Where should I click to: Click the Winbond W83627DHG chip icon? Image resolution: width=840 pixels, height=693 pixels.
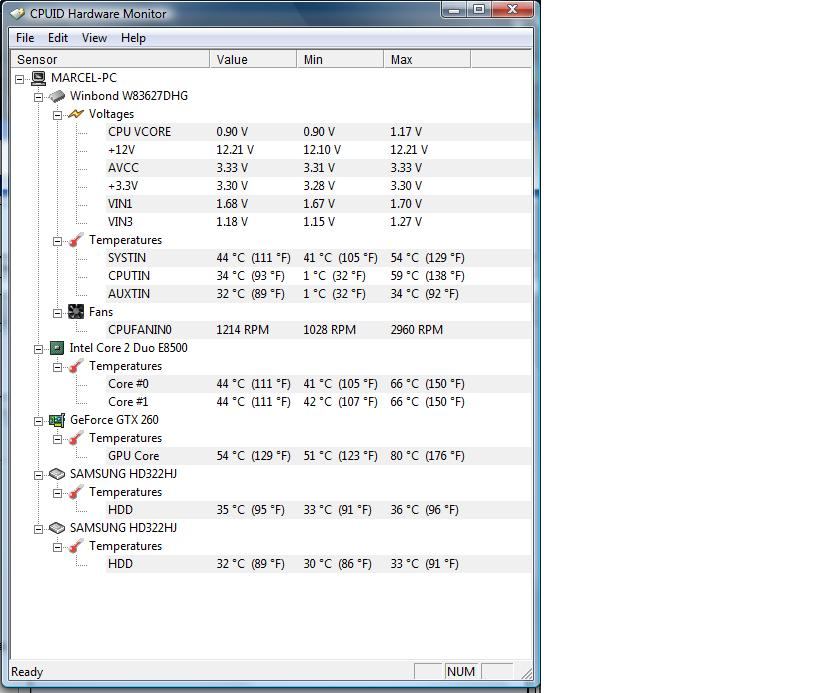tap(57, 96)
